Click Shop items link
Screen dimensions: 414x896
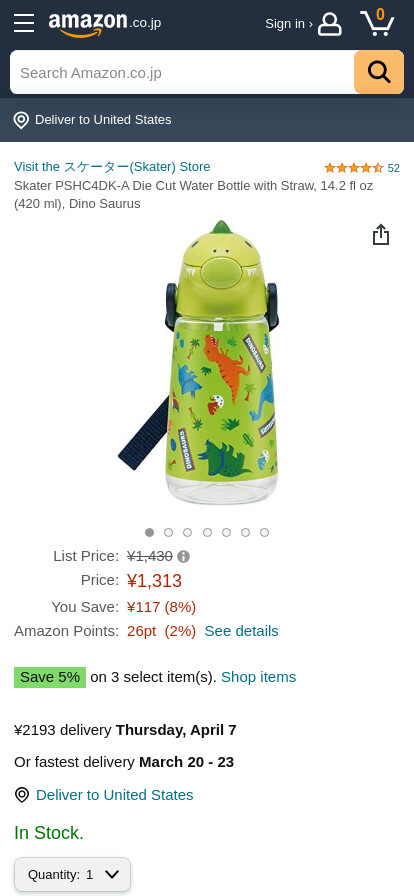click(x=258, y=677)
